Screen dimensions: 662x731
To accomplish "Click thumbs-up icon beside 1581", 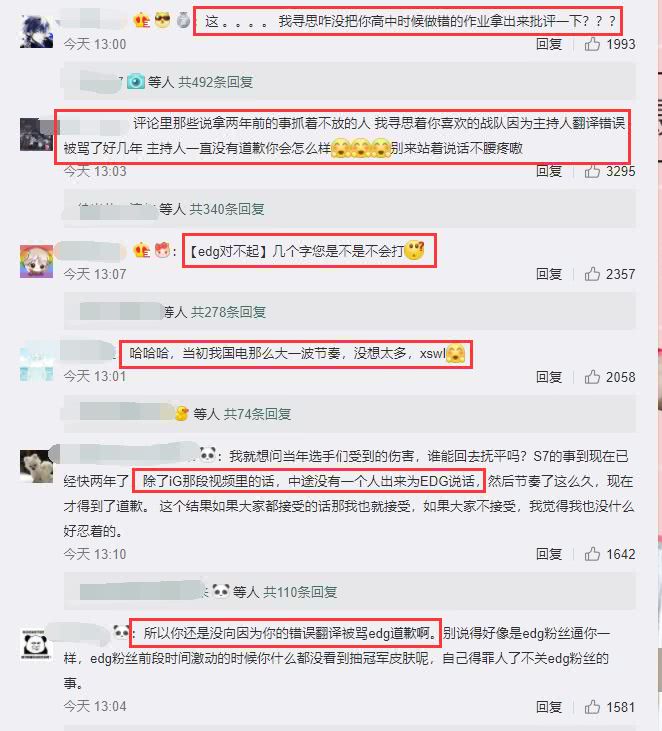I will point(592,707).
